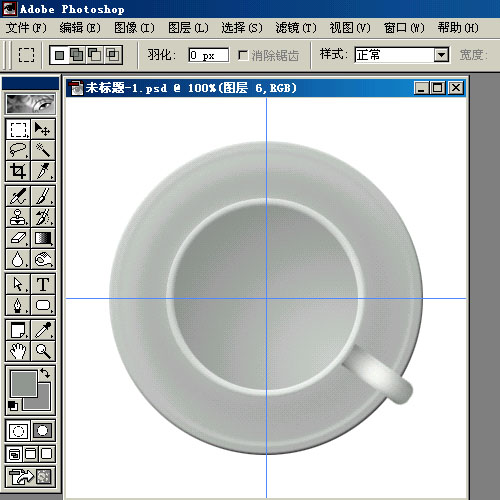Open the 样式 style dropdown arrow
This screenshot has width=500, height=500.
coord(442,55)
